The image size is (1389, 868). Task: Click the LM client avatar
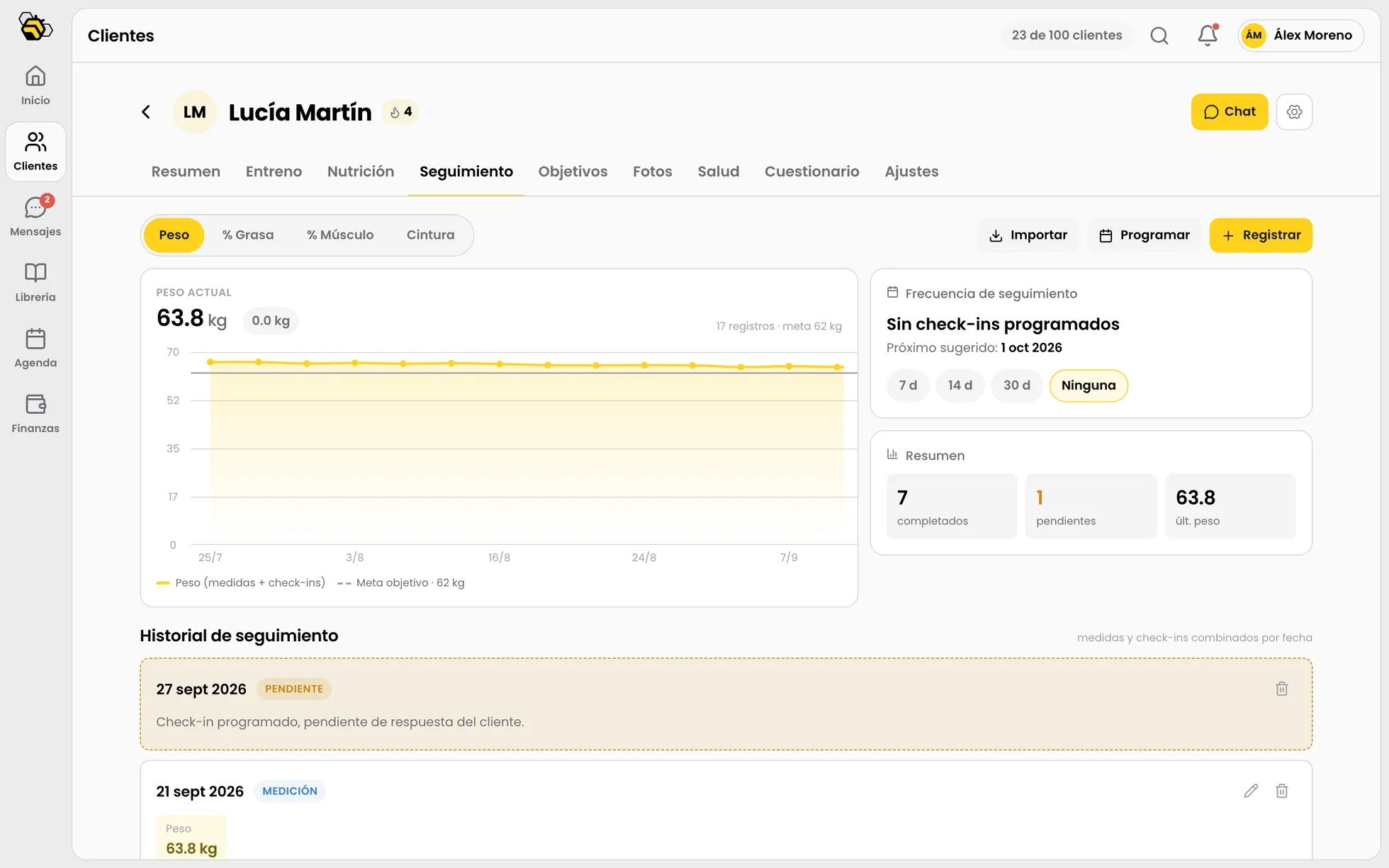194,112
